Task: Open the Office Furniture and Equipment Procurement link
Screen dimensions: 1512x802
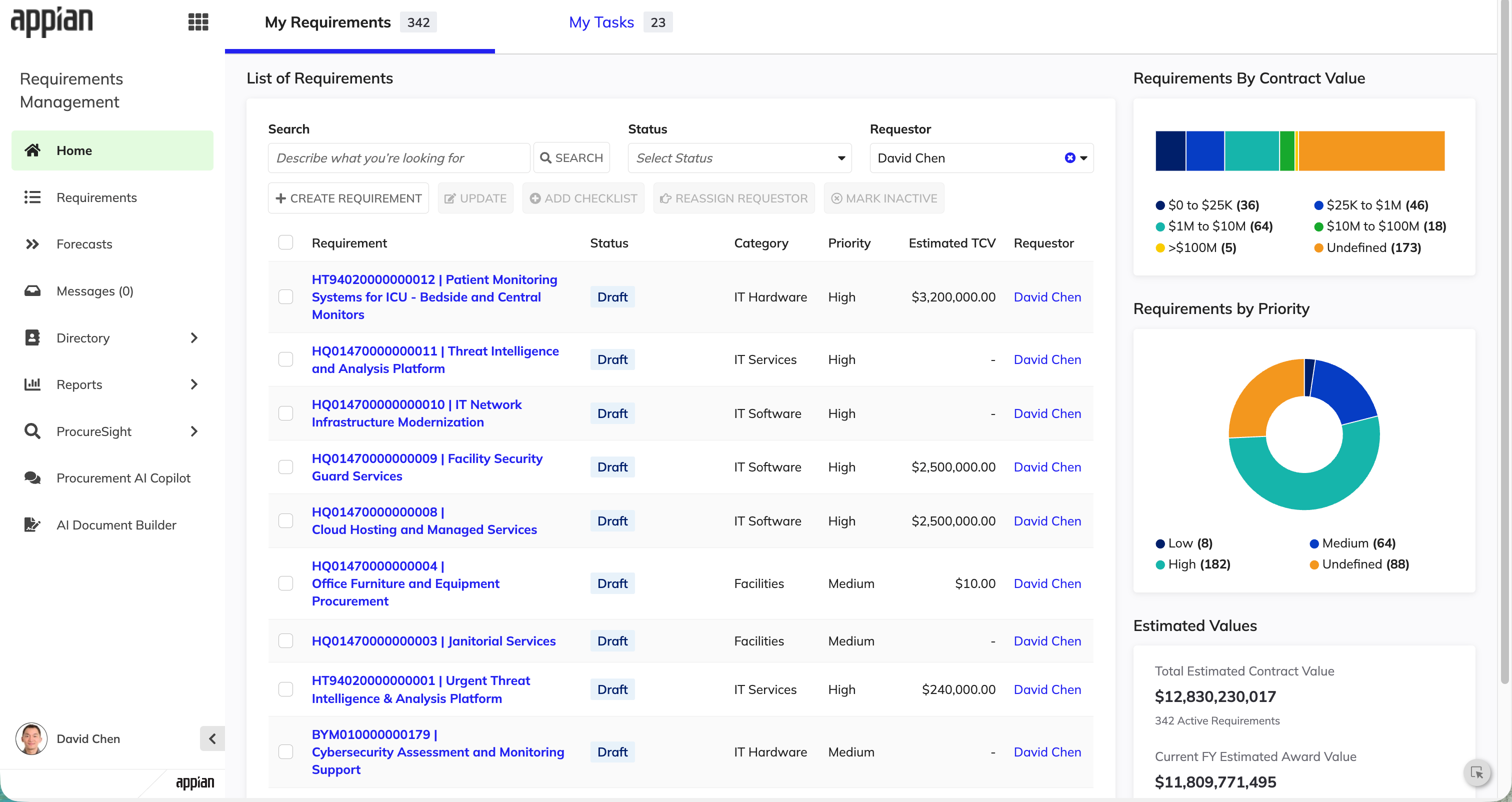Action: pyautogui.click(x=405, y=583)
